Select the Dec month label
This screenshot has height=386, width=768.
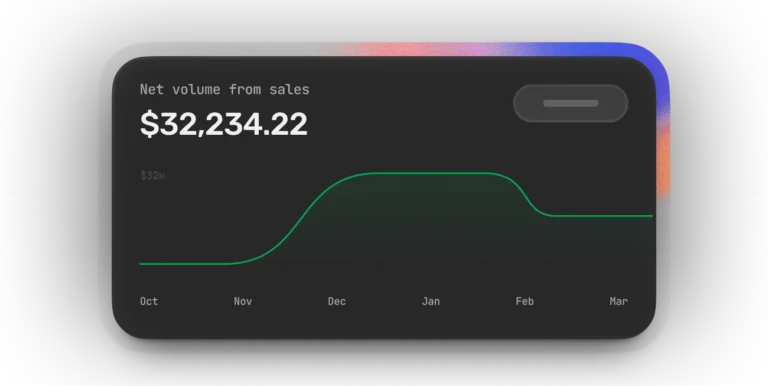tap(337, 301)
